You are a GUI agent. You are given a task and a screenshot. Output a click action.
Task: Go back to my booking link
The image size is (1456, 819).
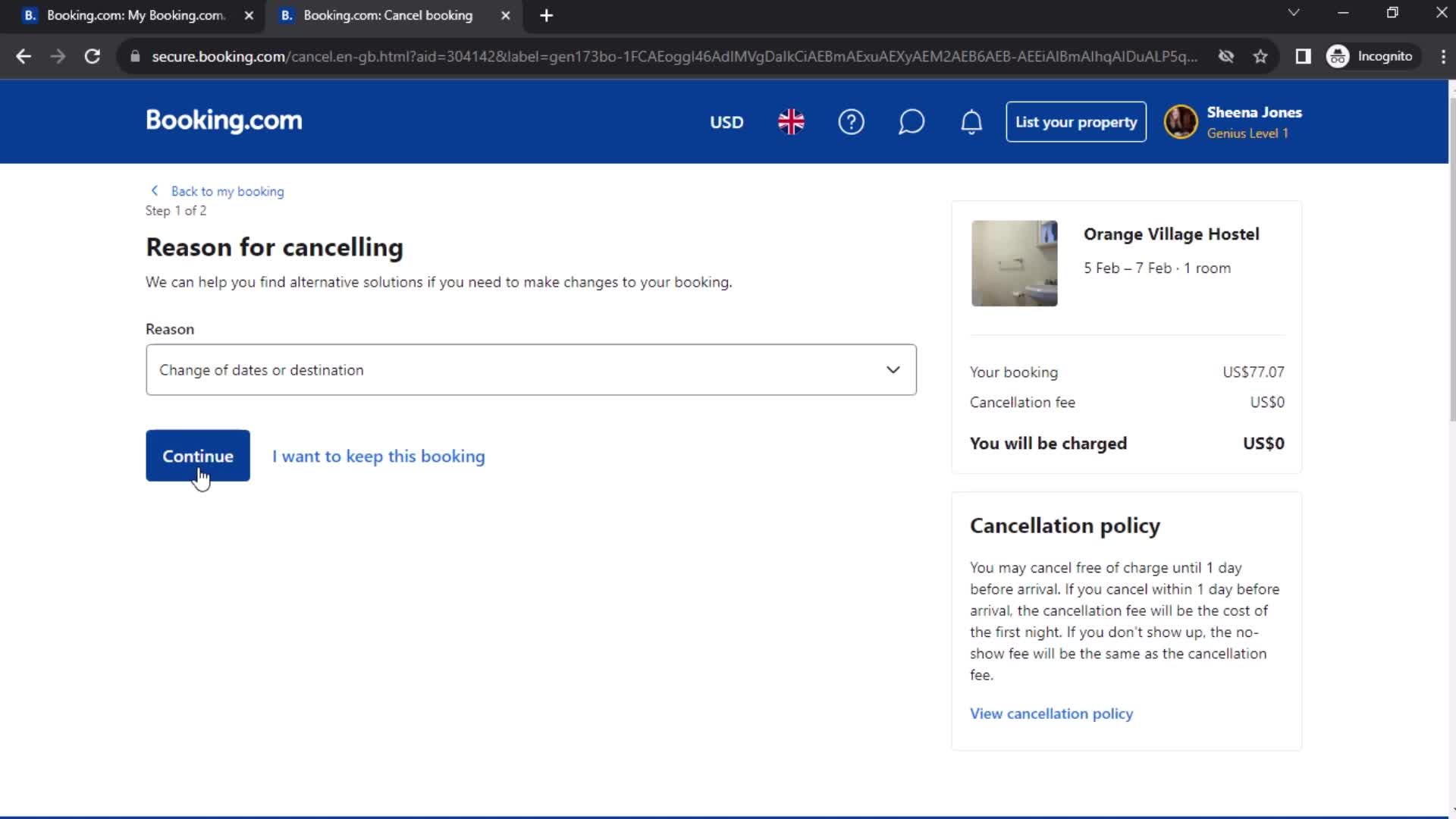pyautogui.click(x=227, y=191)
